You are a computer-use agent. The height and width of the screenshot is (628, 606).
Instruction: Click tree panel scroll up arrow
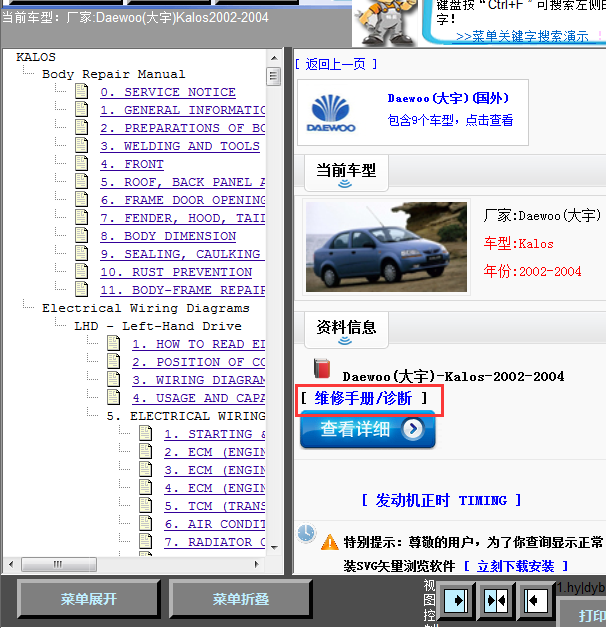point(274,58)
